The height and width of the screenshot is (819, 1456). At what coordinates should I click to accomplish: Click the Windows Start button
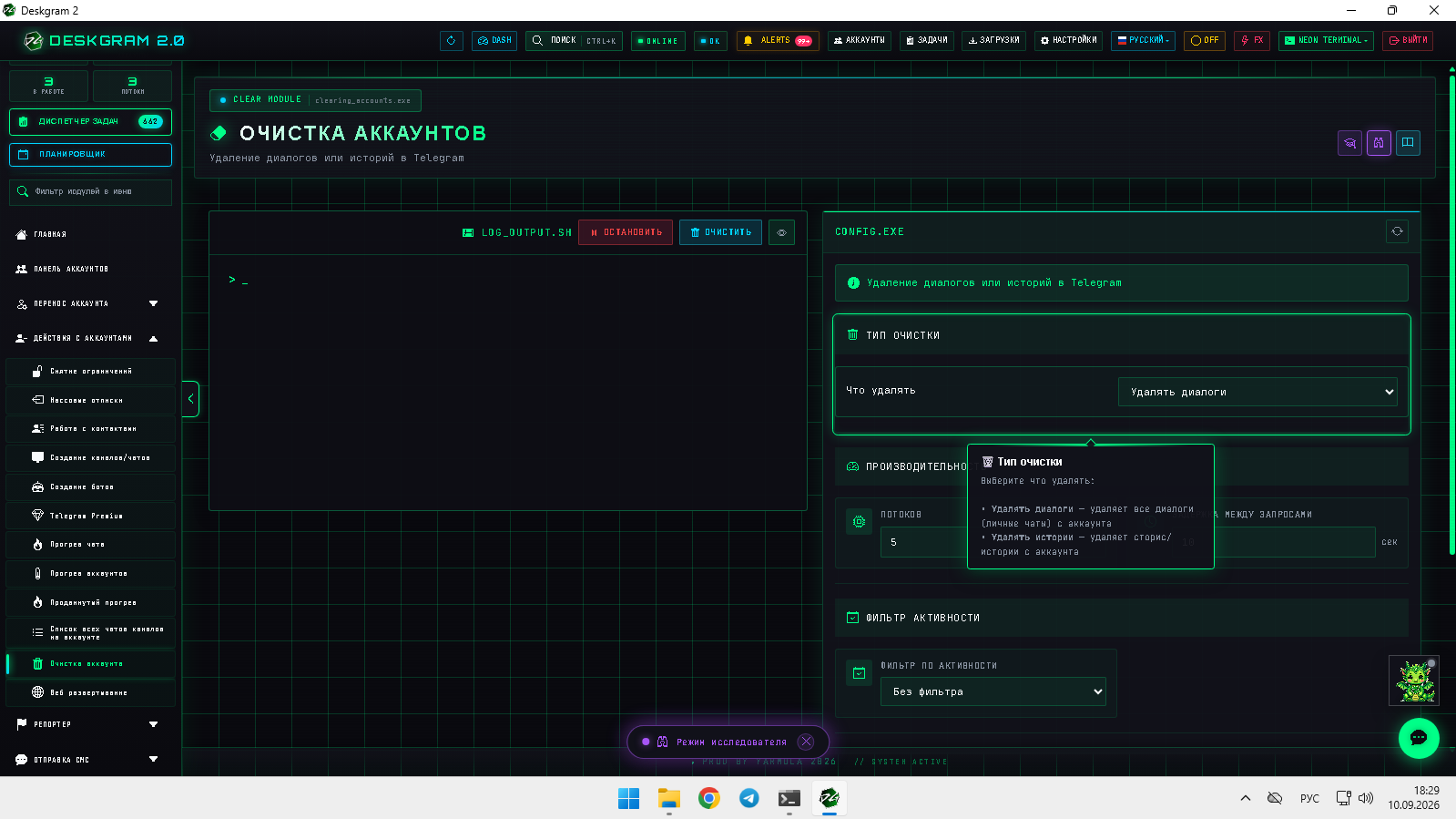(x=629, y=798)
